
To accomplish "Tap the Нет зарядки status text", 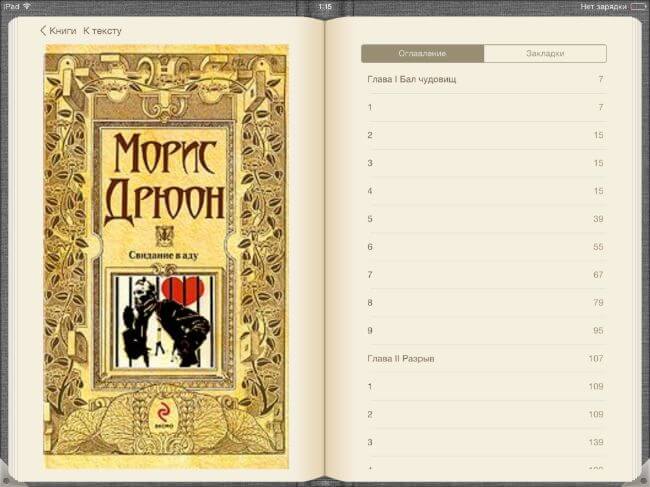I will click(x=603, y=7).
